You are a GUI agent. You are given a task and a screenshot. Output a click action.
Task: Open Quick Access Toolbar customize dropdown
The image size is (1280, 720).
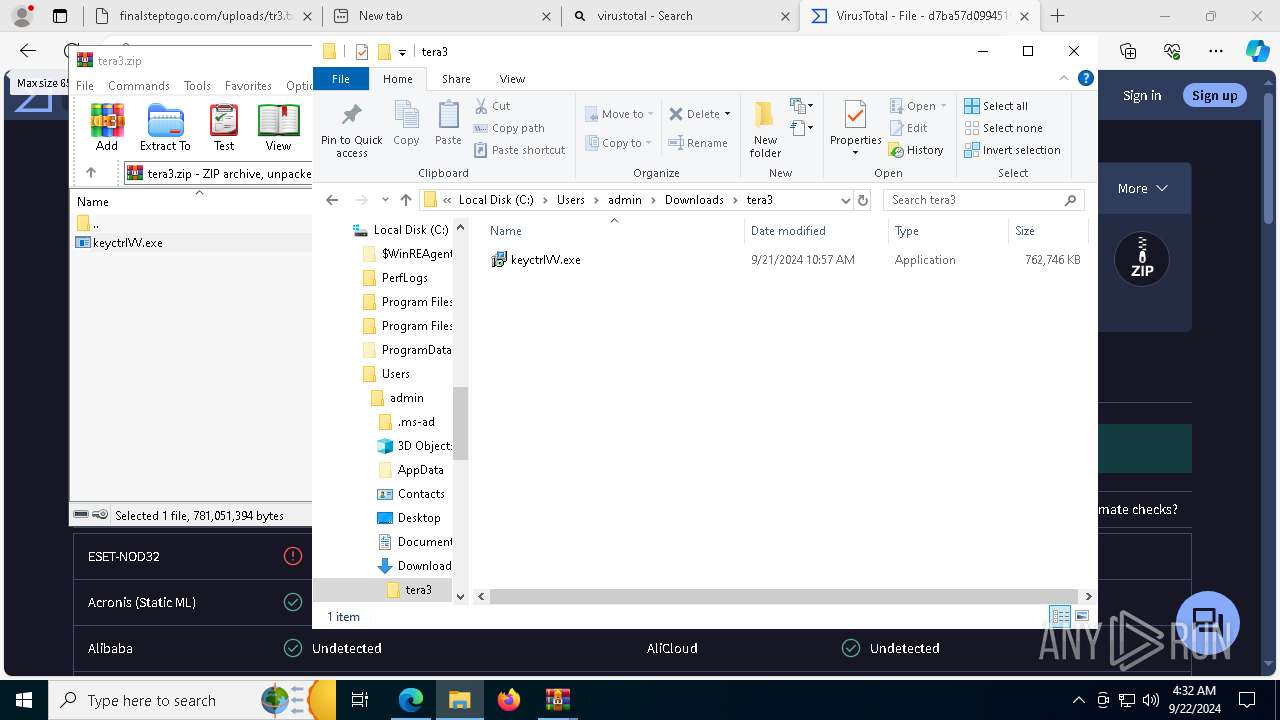(x=402, y=52)
